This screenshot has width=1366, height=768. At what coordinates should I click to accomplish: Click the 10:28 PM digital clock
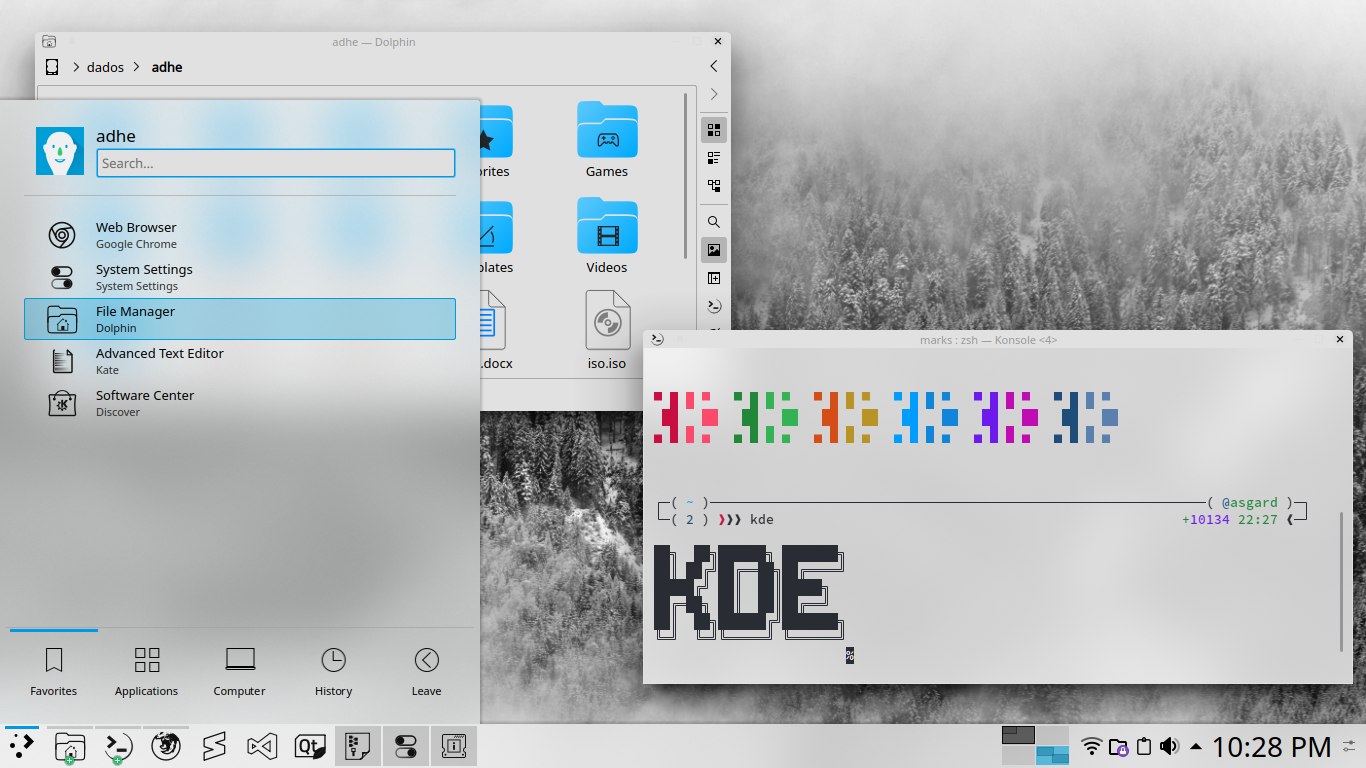1271,747
